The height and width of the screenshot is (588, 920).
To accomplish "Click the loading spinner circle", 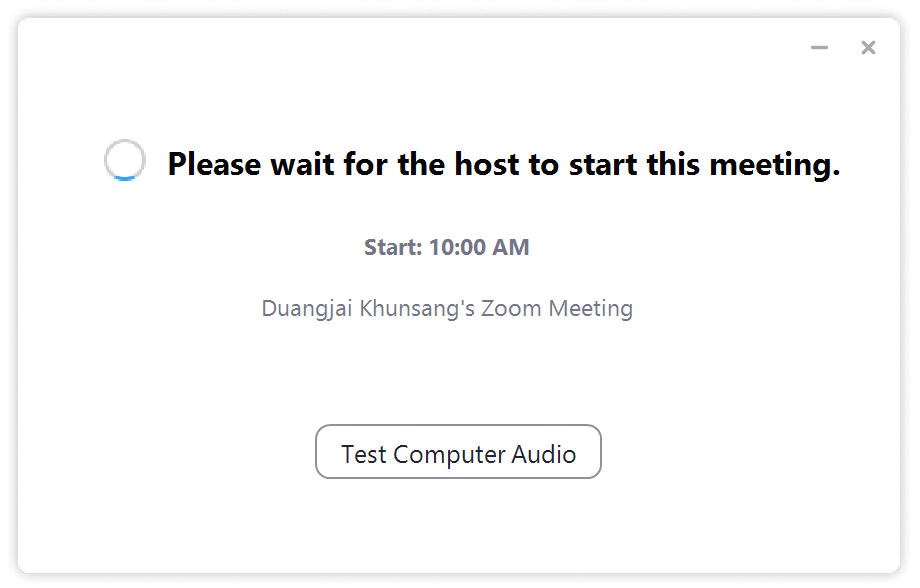I will click(125, 160).
